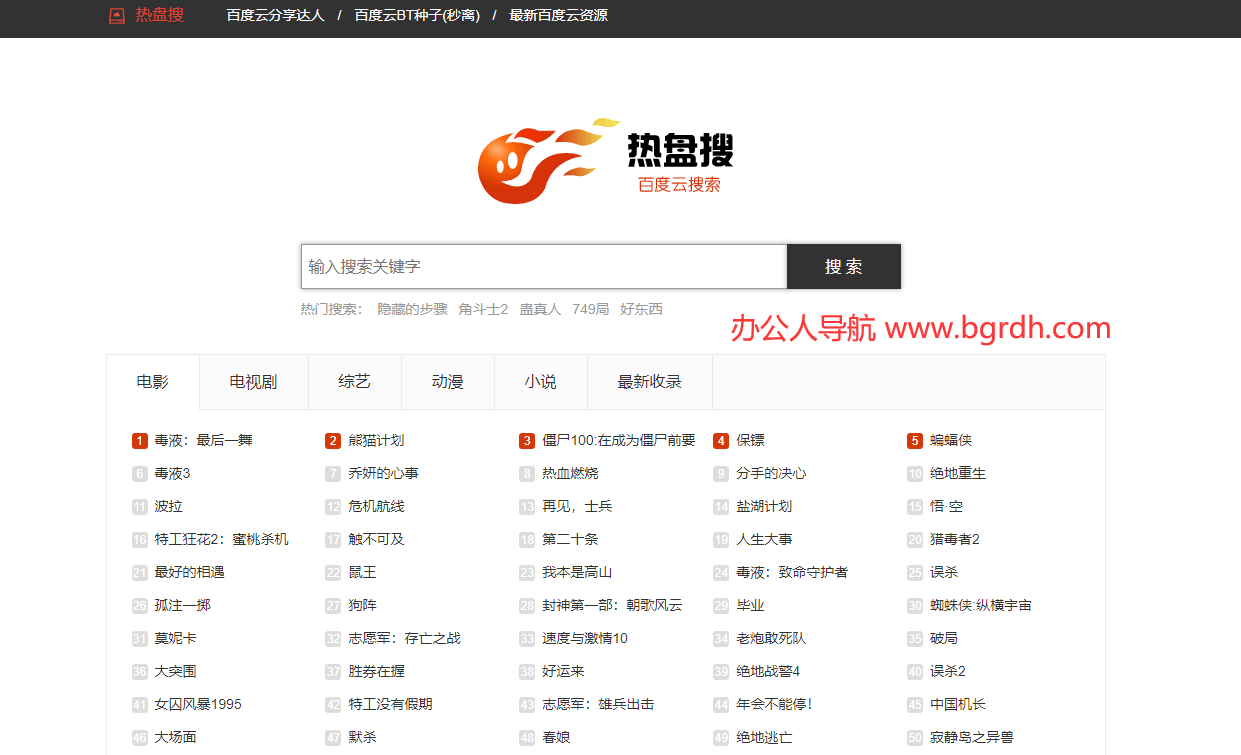The height and width of the screenshot is (755, 1241).
Task: Click the 热盘搜 logo icon in header
Action: pos(117,16)
